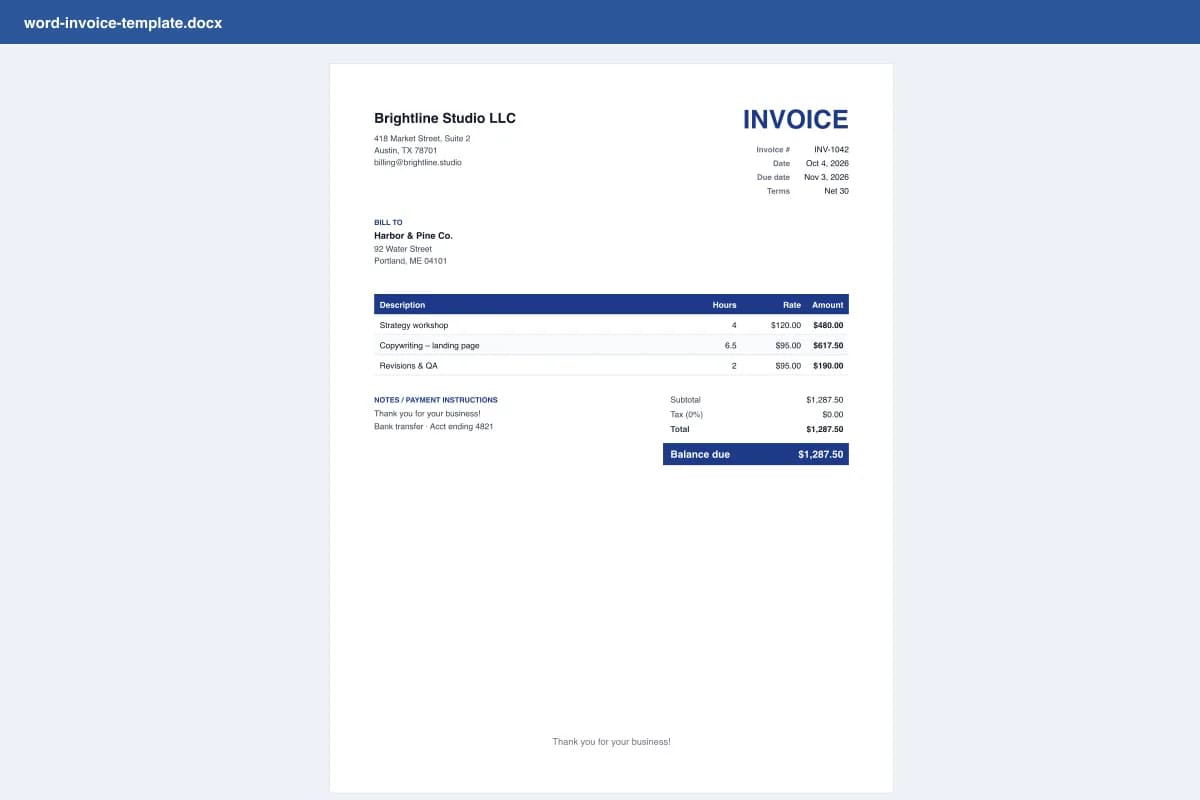The height and width of the screenshot is (800, 1200).
Task: Click the date value Oct 4, 2026
Action: 827,163
